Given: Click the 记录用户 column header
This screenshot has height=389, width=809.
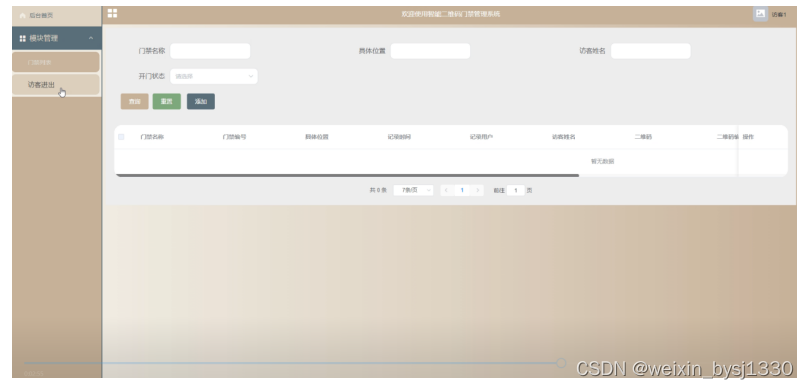Looking at the screenshot, I should tap(481, 137).
